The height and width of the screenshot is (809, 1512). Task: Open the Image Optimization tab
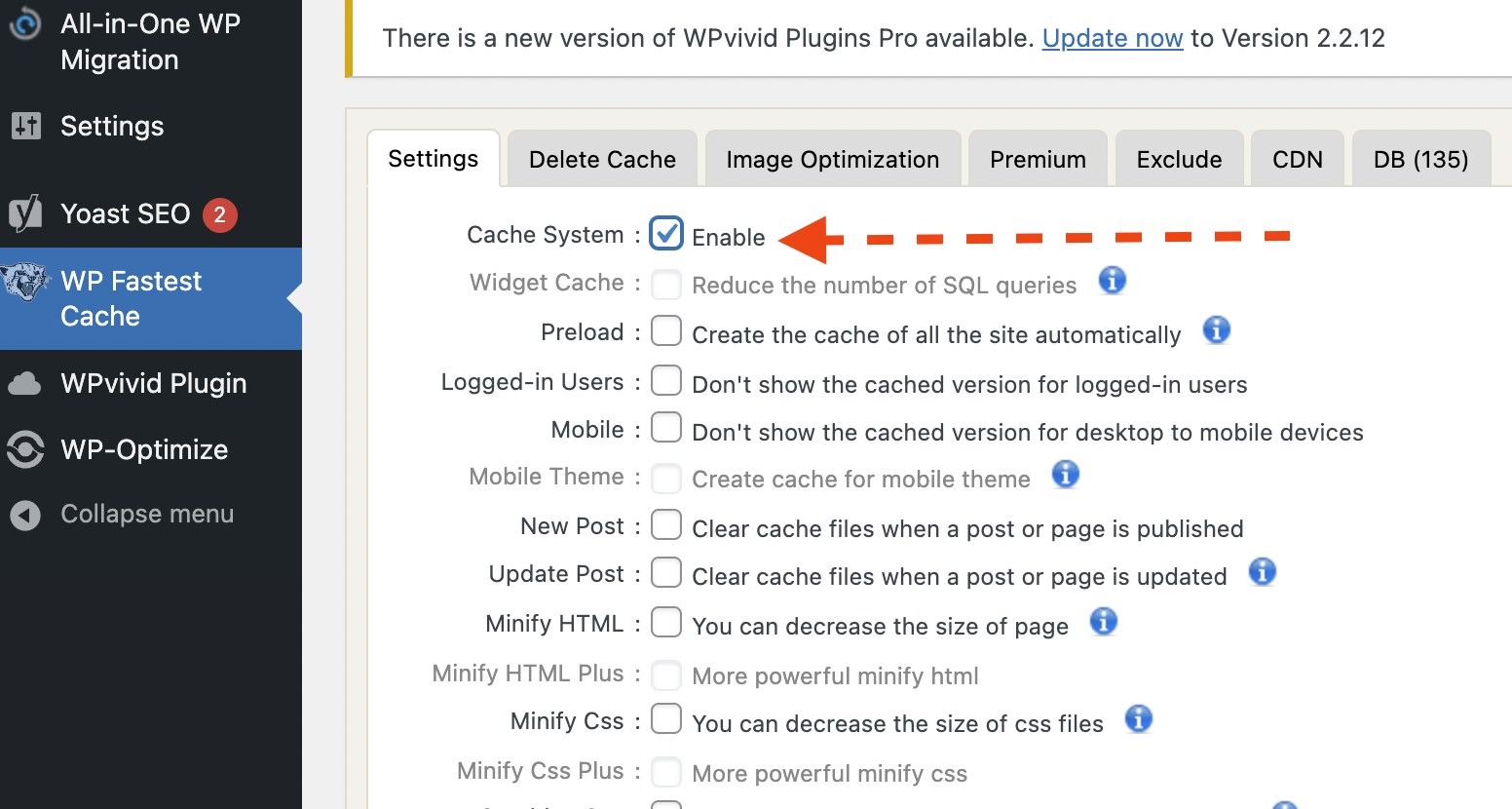point(833,159)
